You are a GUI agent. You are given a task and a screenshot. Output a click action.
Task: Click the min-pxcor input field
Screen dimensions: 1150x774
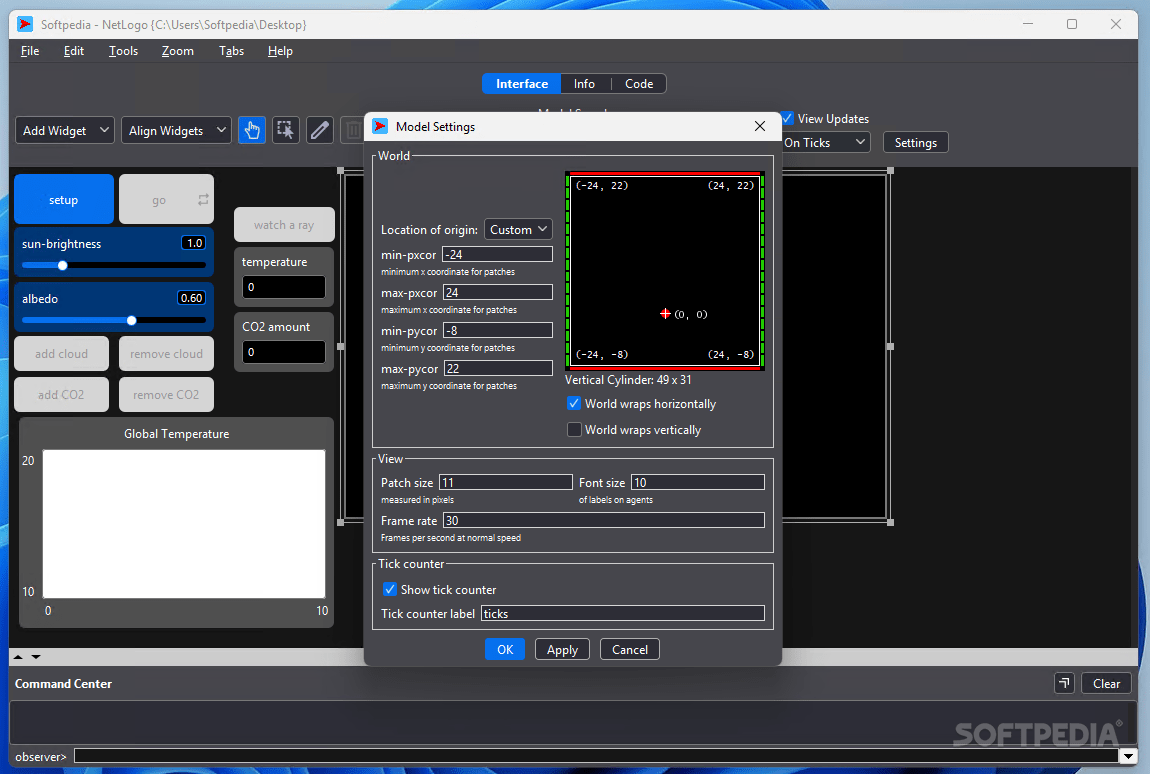[x=497, y=255]
